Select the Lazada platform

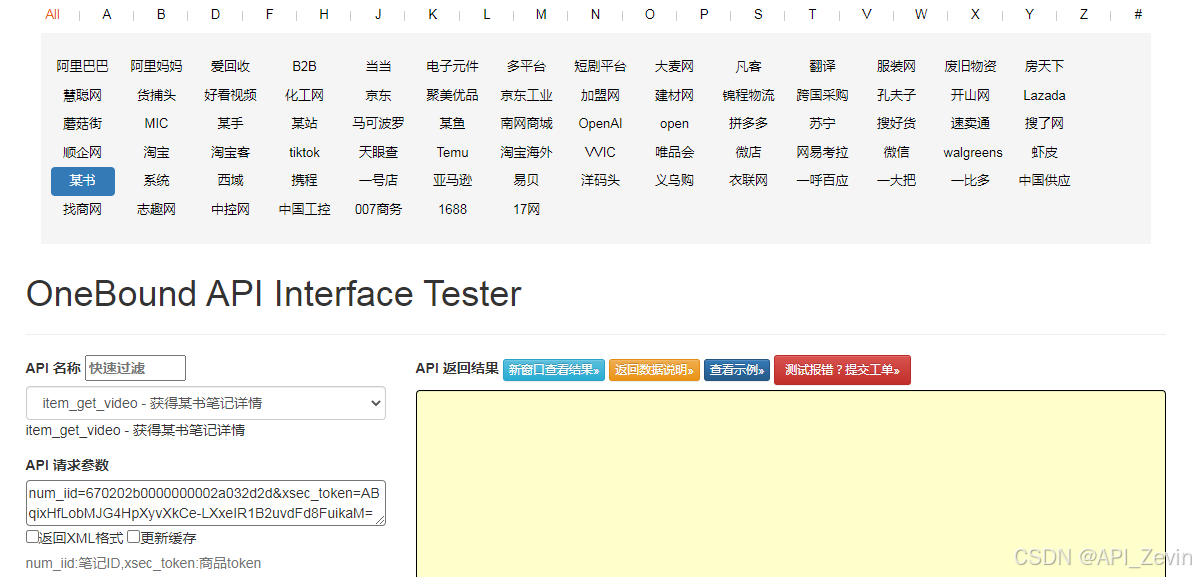tap(1044, 95)
